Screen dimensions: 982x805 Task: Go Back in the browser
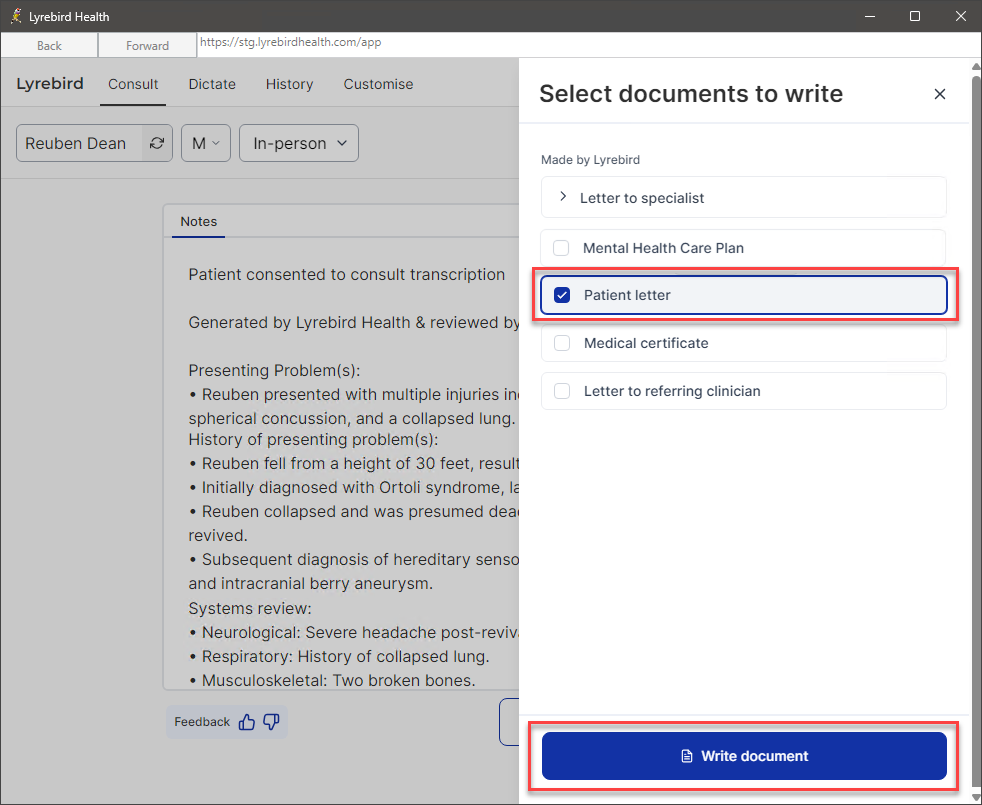[49, 45]
